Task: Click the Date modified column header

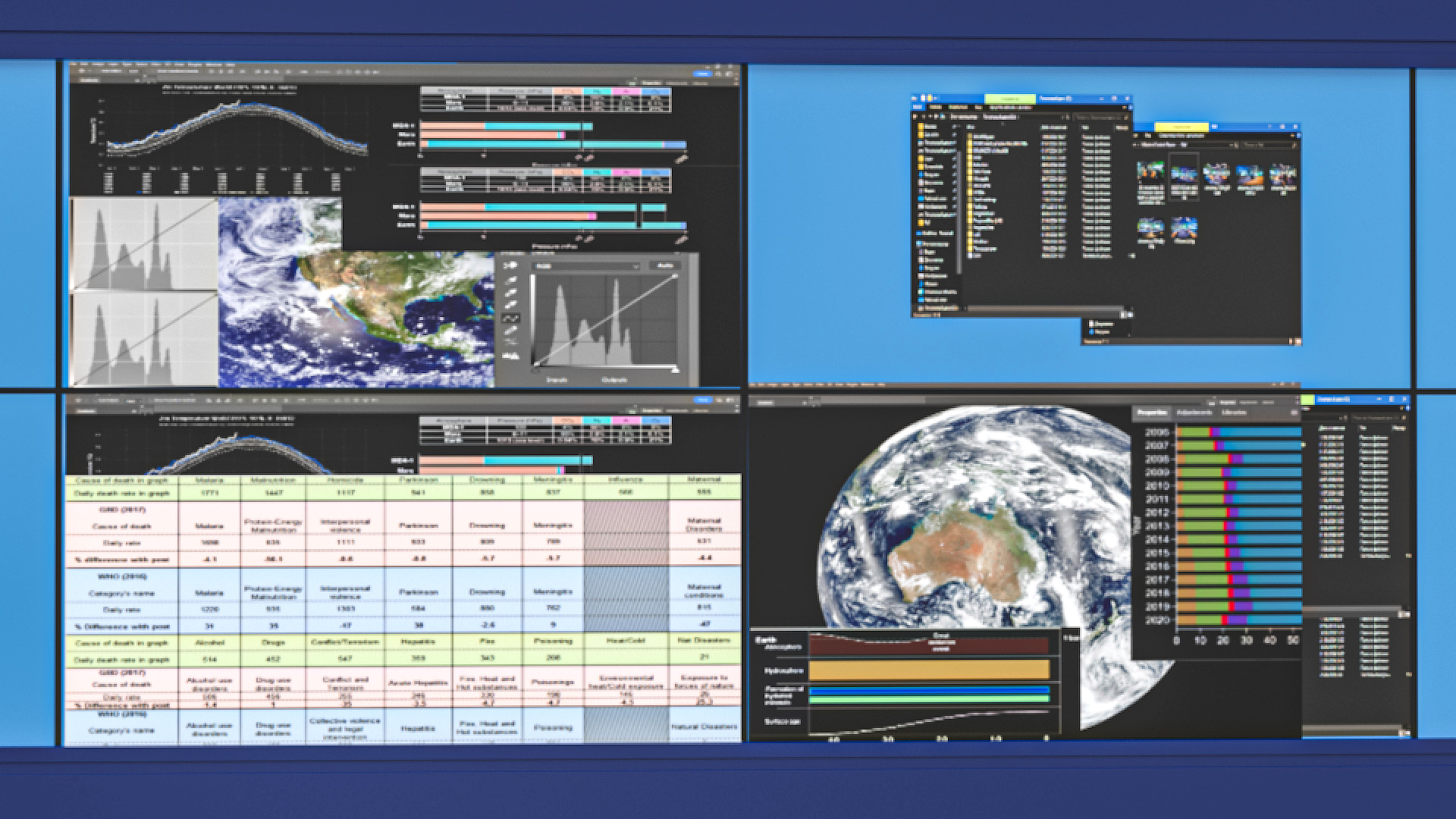Action: (x=1054, y=127)
